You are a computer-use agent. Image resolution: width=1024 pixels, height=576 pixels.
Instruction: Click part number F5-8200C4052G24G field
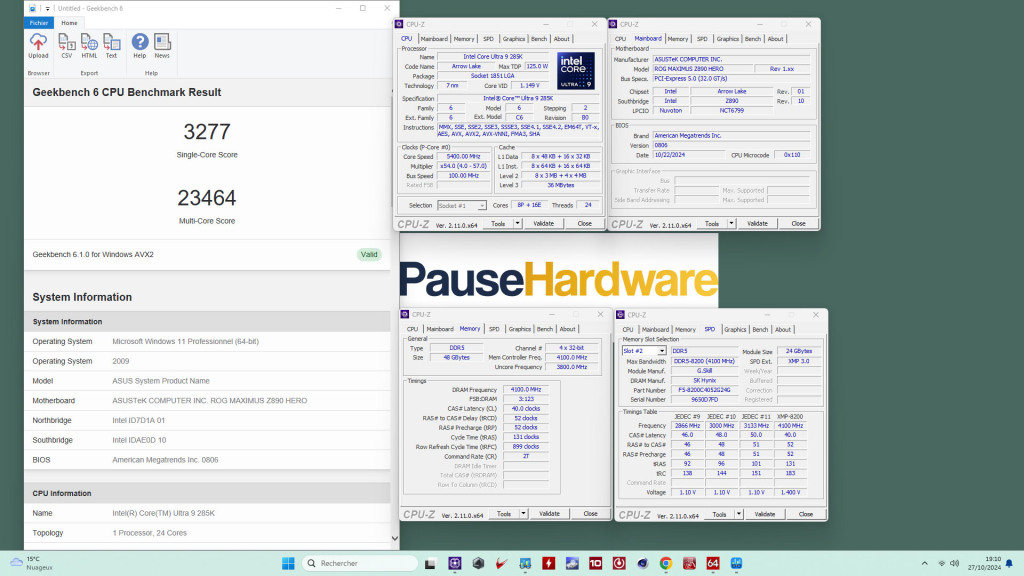(x=704, y=391)
